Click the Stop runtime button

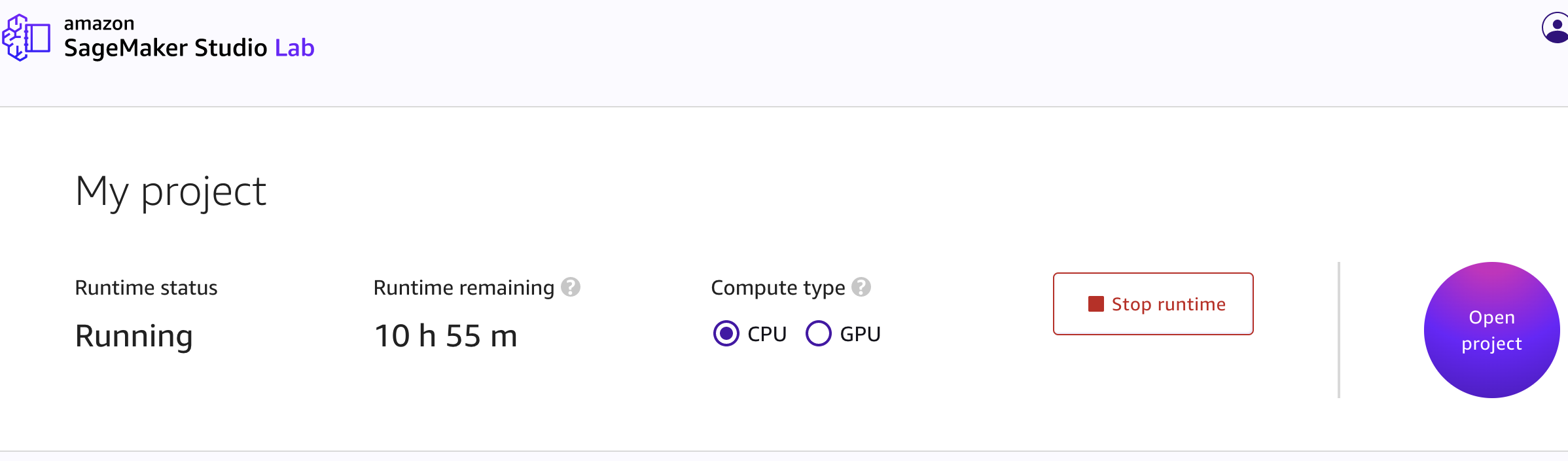click(1153, 304)
